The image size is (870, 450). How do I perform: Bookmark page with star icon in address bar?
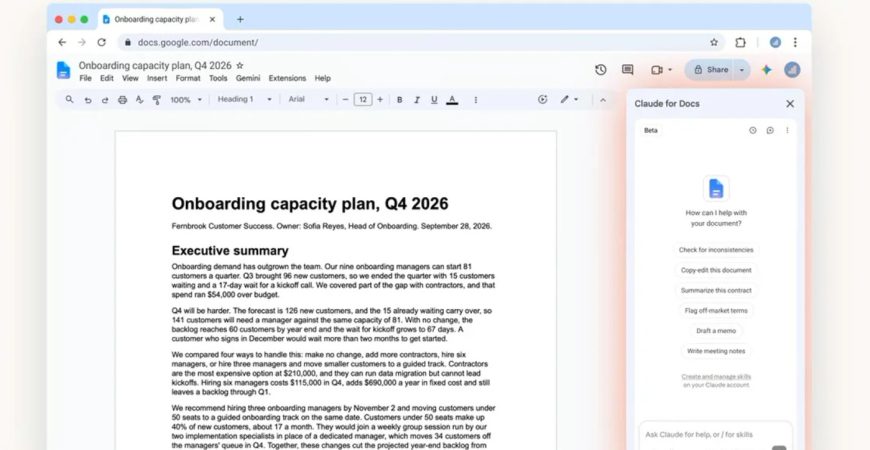point(714,42)
